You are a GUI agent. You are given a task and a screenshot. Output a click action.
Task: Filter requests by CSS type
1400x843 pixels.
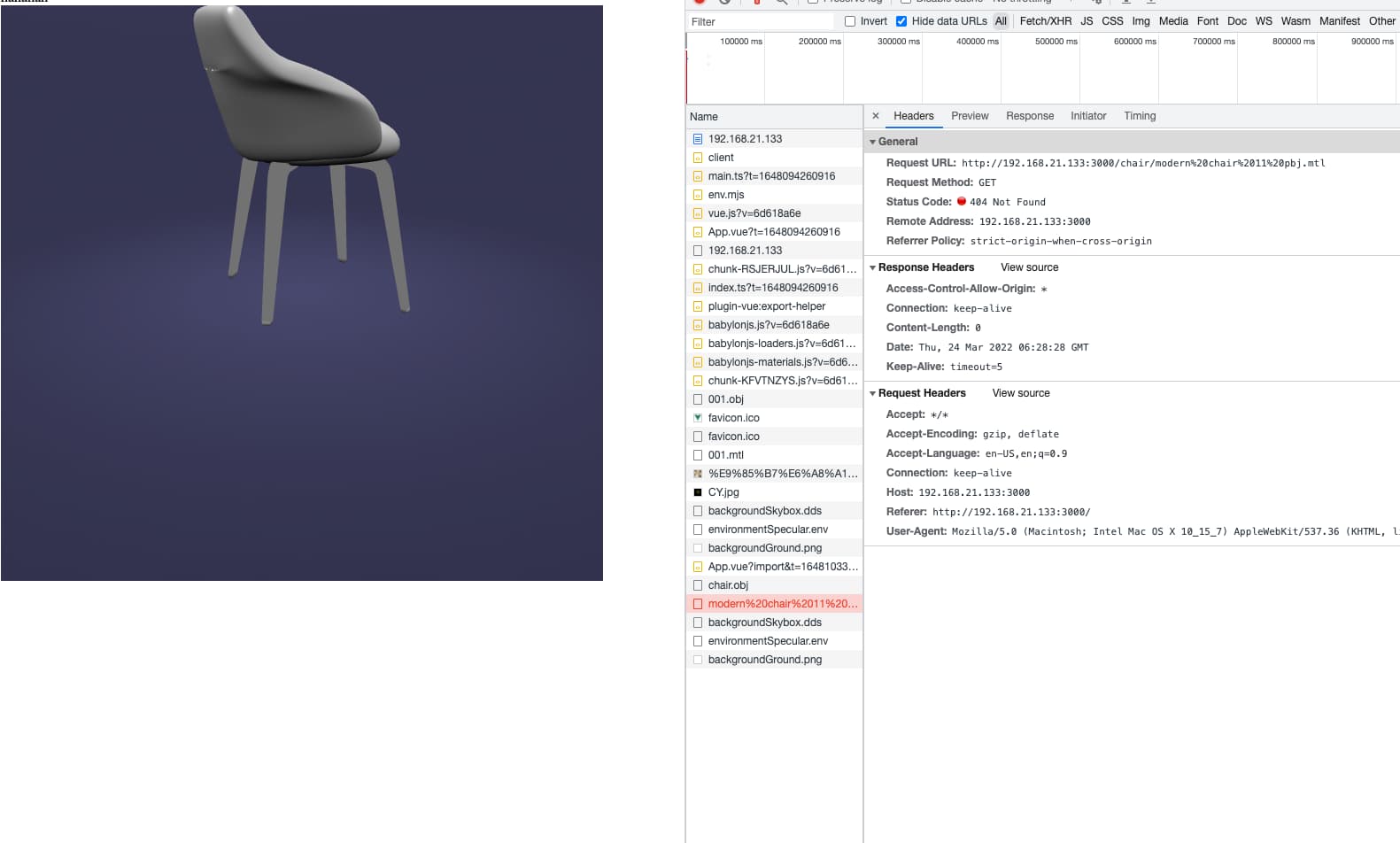[x=1112, y=21]
